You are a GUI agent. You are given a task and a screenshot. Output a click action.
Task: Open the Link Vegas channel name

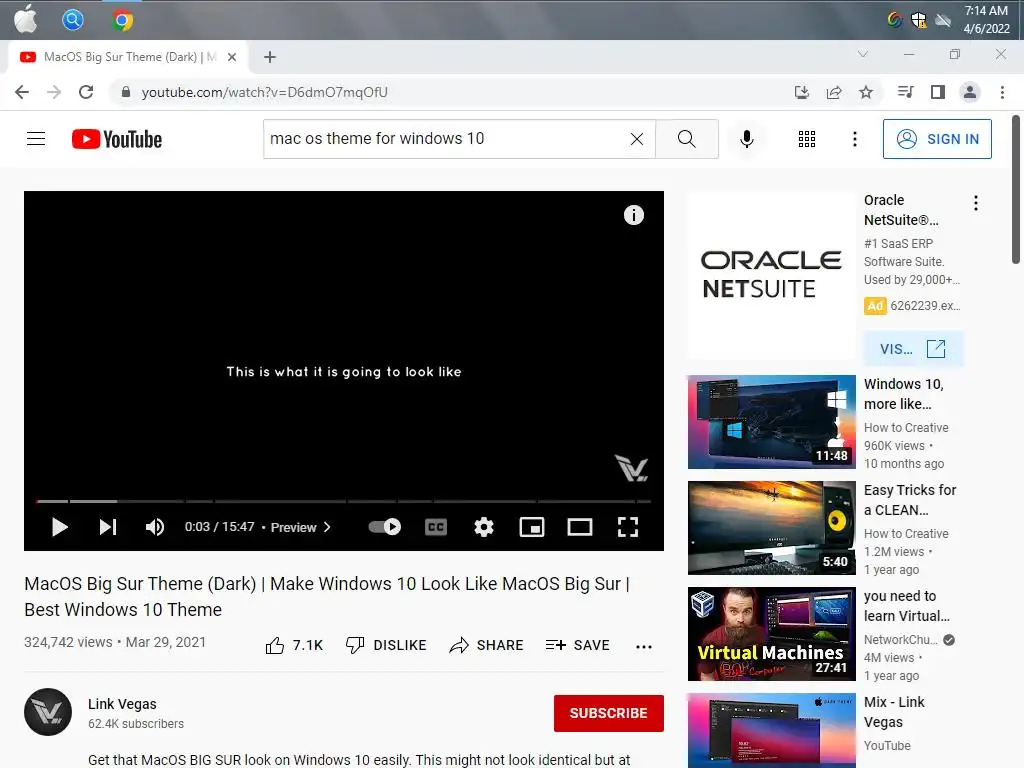coord(122,704)
